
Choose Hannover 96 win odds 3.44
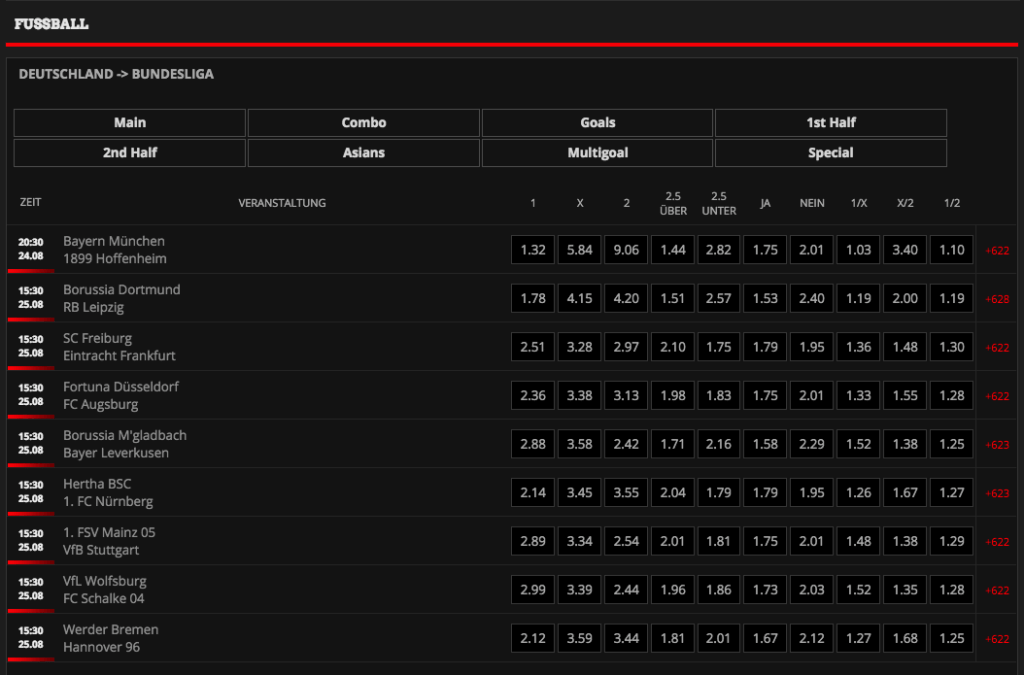click(626, 638)
